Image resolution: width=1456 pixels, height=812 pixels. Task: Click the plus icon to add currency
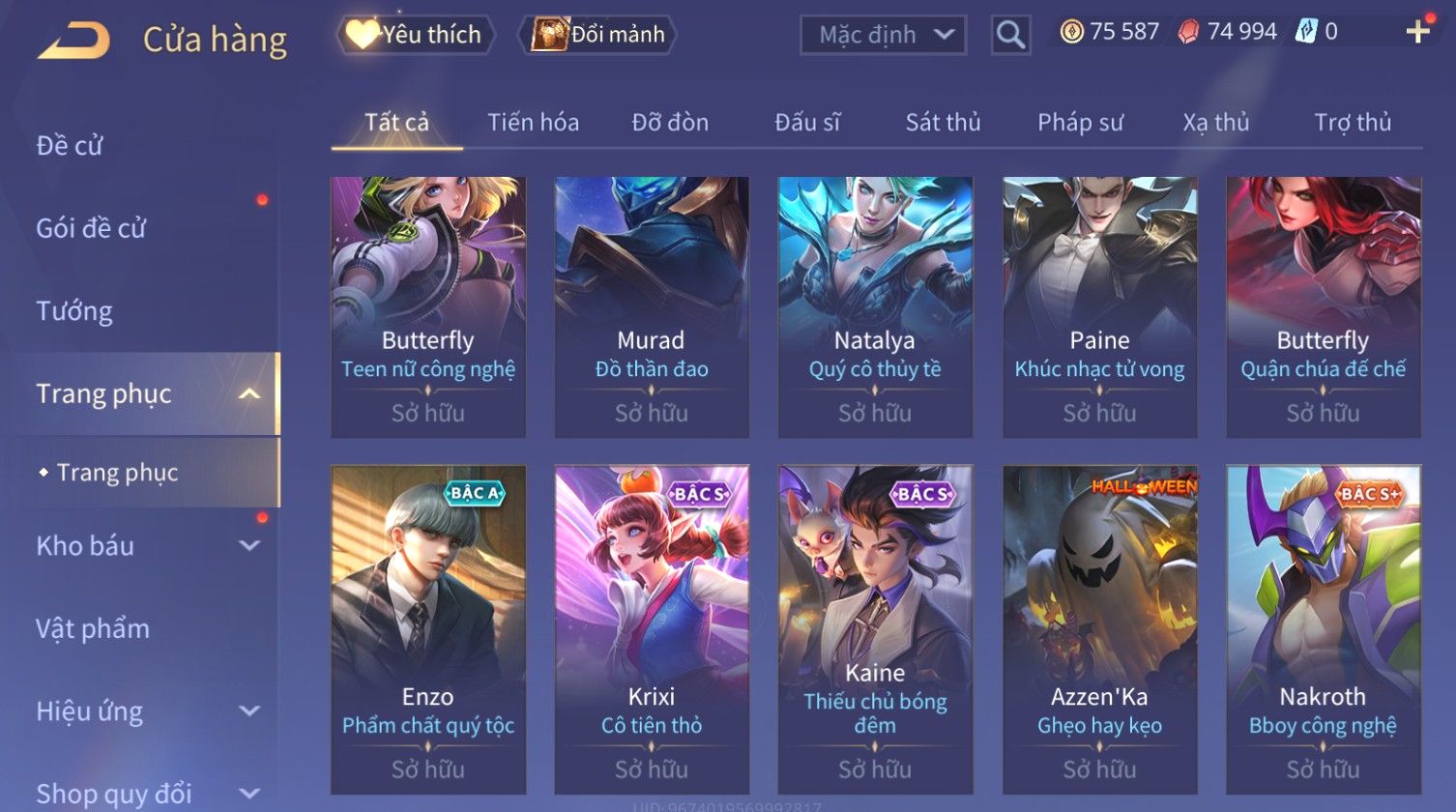tap(1417, 33)
